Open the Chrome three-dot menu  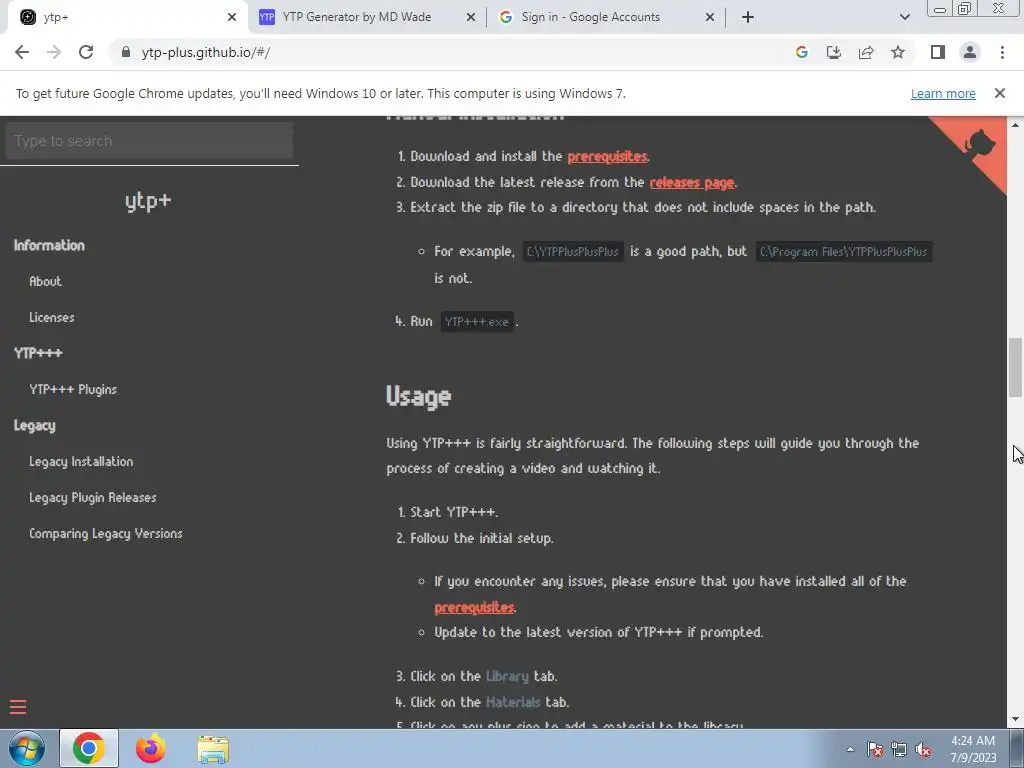point(1002,52)
